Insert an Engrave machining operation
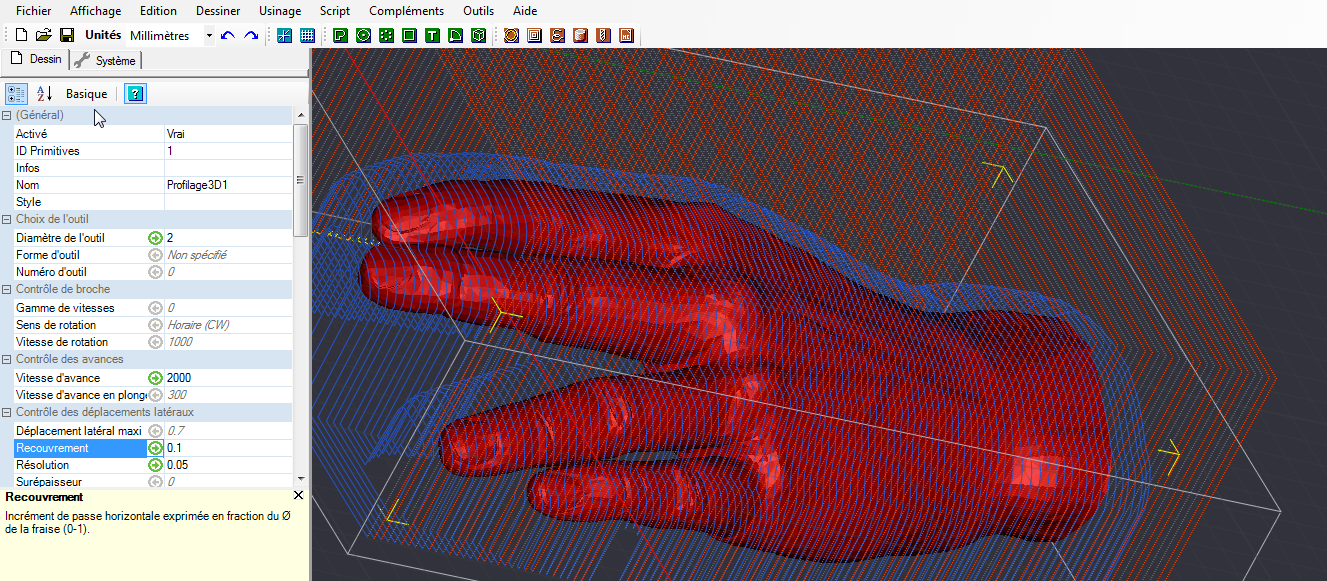Image resolution: width=1327 pixels, height=581 pixels. coord(557,35)
